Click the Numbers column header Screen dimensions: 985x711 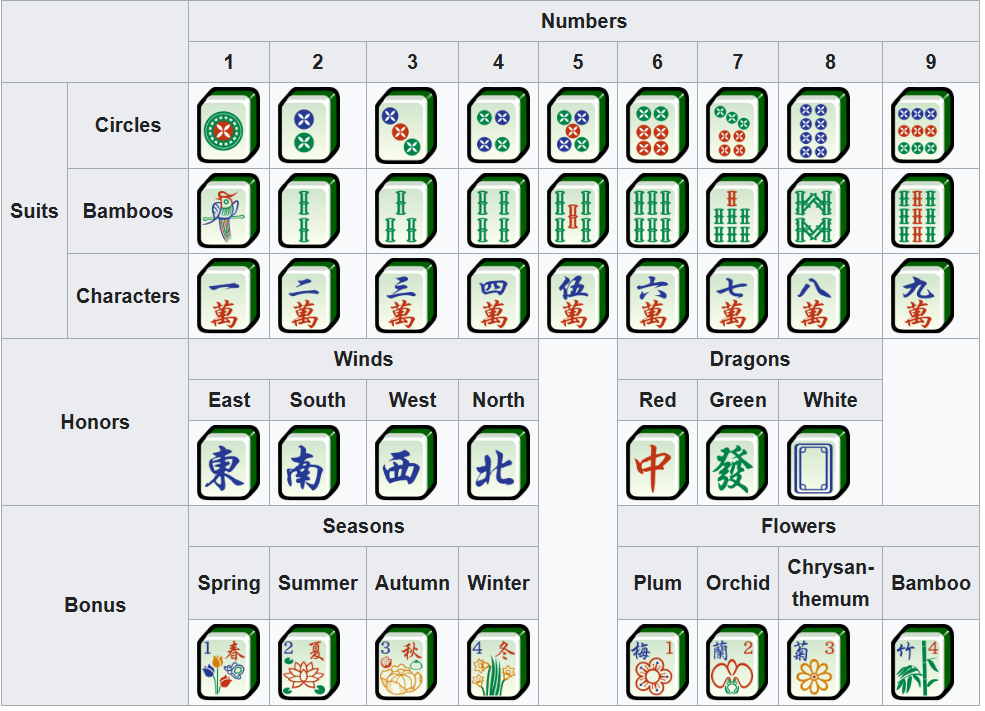click(x=584, y=21)
